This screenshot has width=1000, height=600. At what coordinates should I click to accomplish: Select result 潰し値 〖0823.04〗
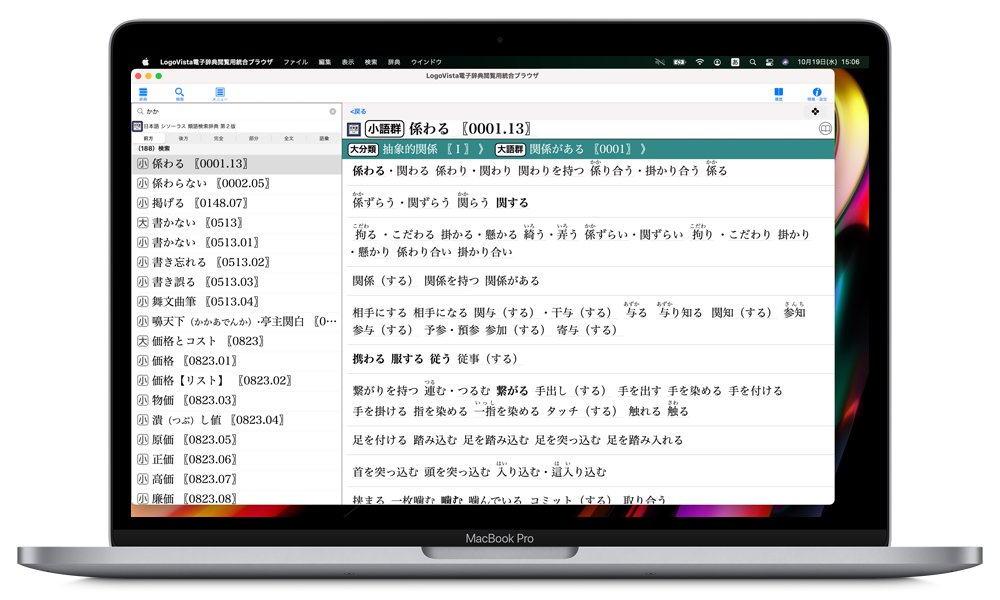click(237, 421)
